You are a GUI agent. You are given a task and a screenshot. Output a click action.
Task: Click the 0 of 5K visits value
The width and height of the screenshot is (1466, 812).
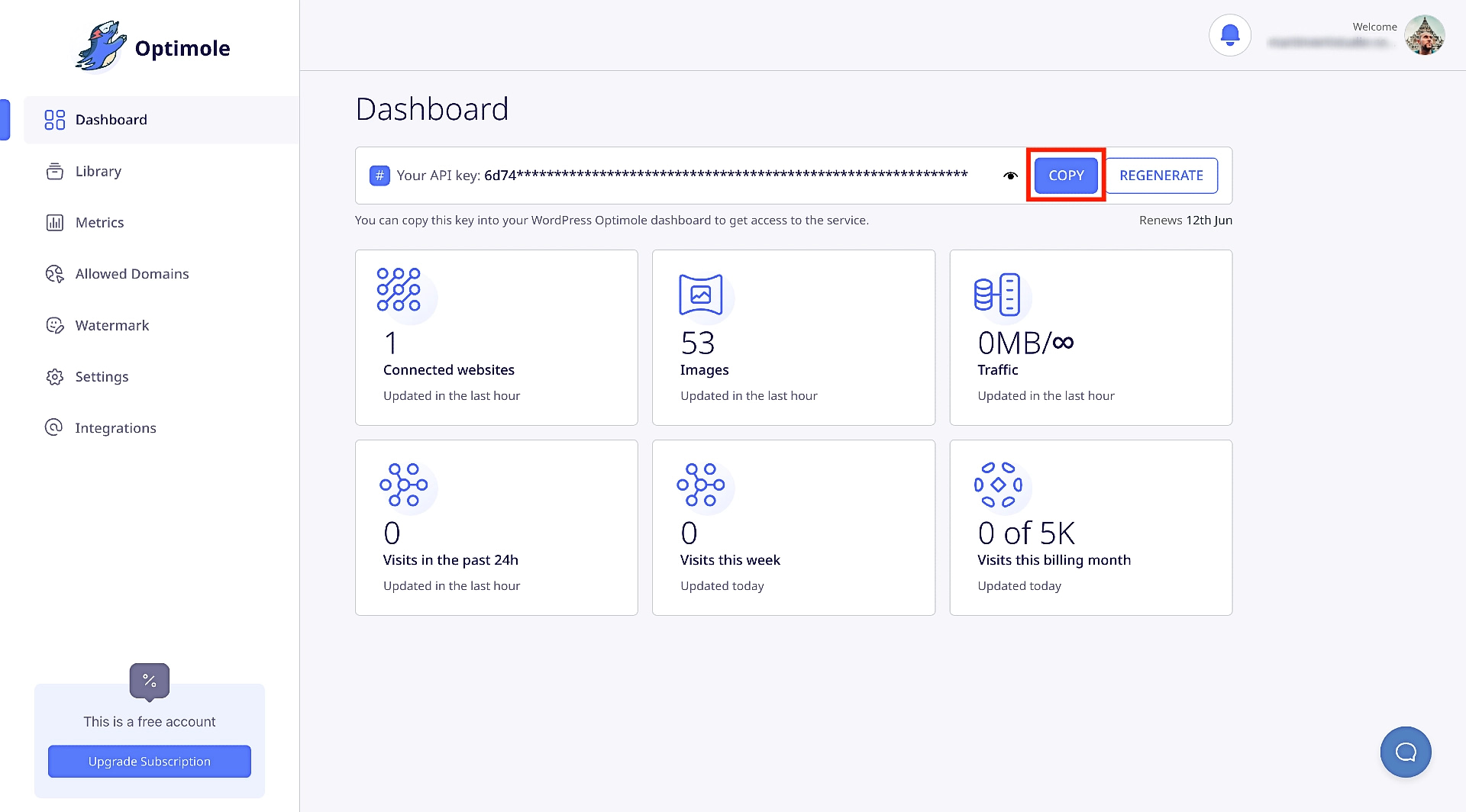[1026, 533]
